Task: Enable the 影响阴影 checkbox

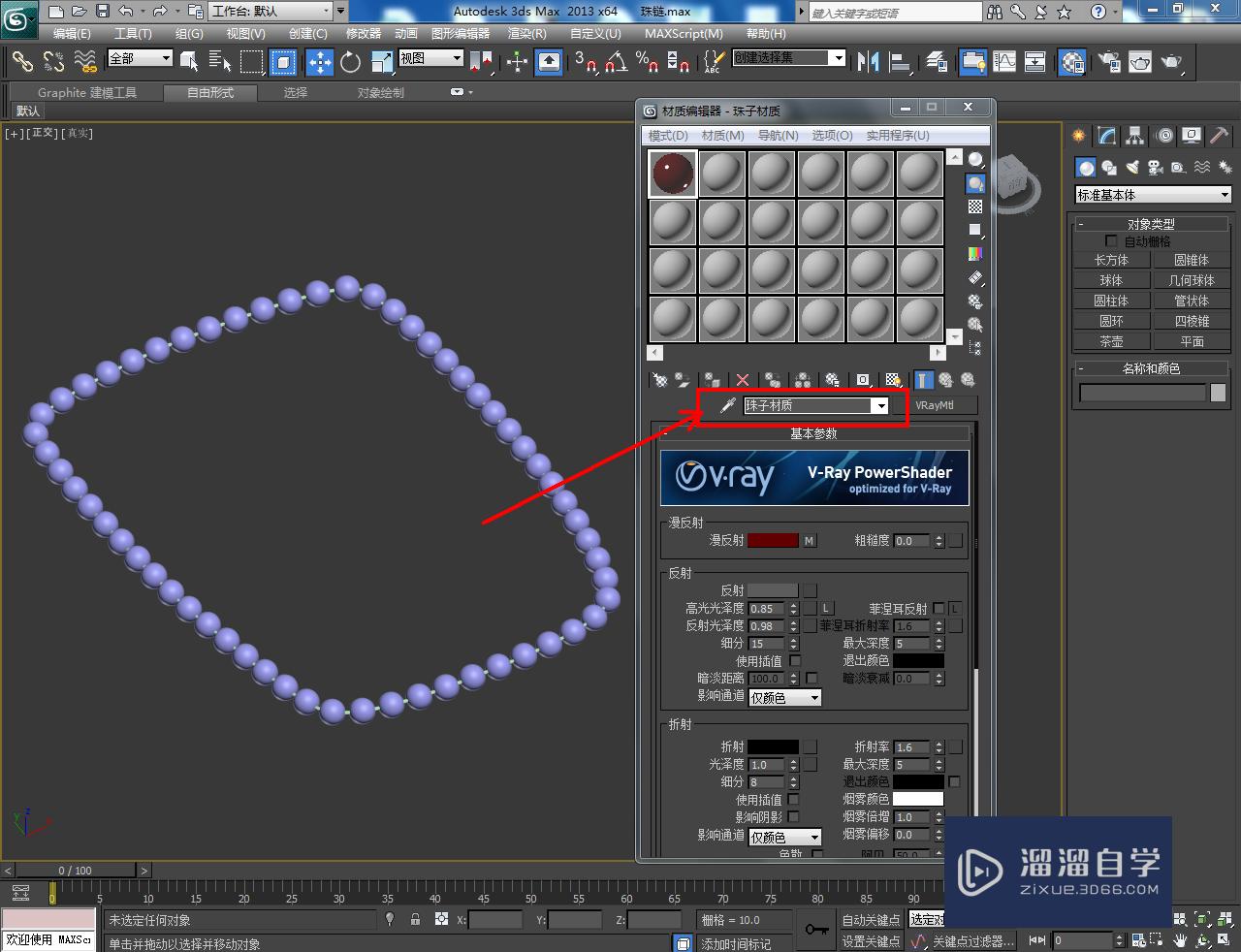Action: coord(793,816)
